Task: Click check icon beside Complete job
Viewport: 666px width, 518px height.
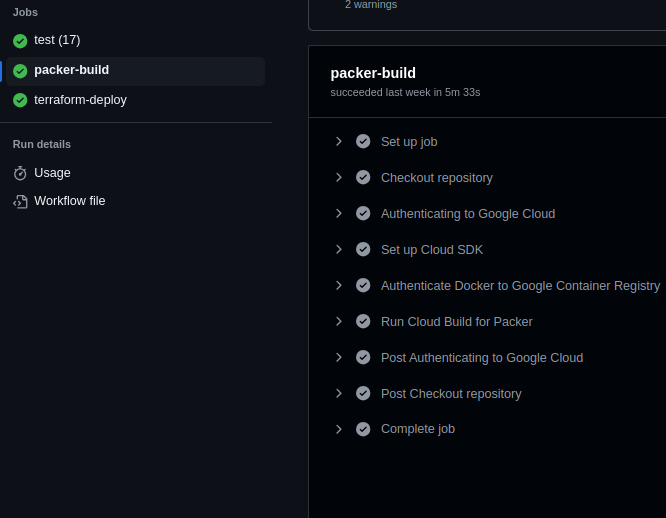Action: tap(363, 429)
